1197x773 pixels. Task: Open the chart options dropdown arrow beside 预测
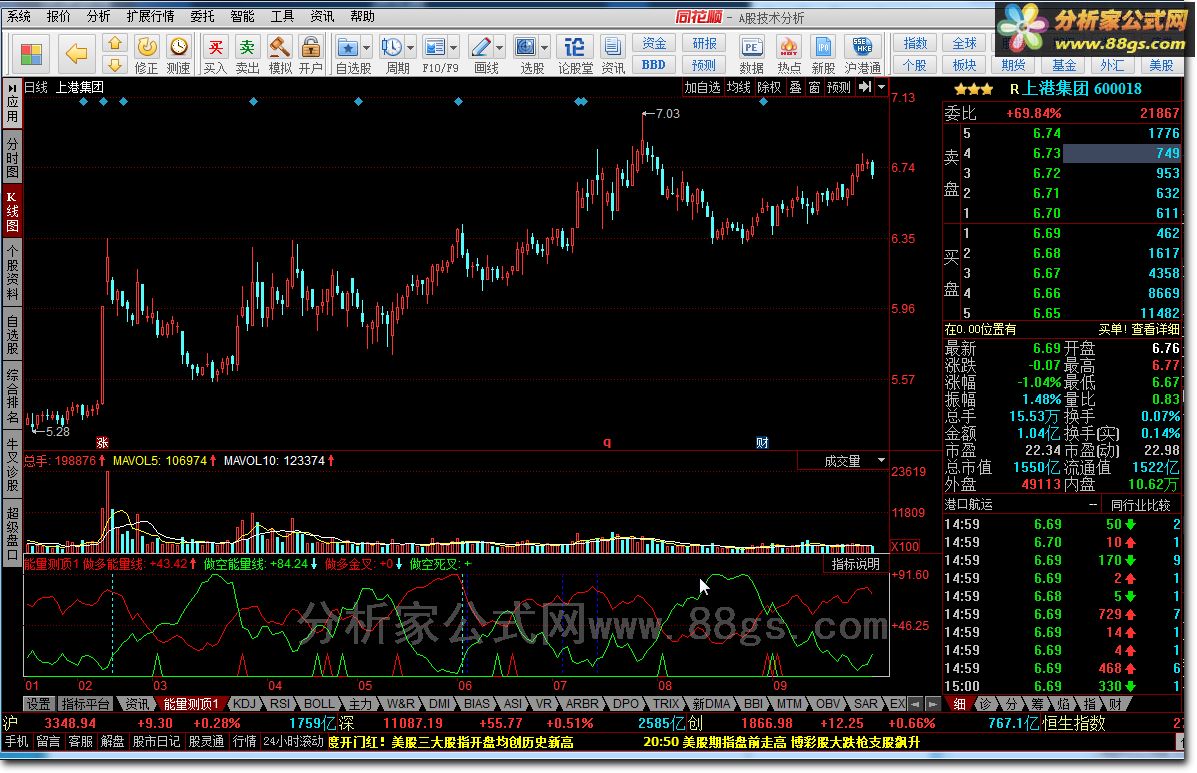pyautogui.click(x=882, y=88)
